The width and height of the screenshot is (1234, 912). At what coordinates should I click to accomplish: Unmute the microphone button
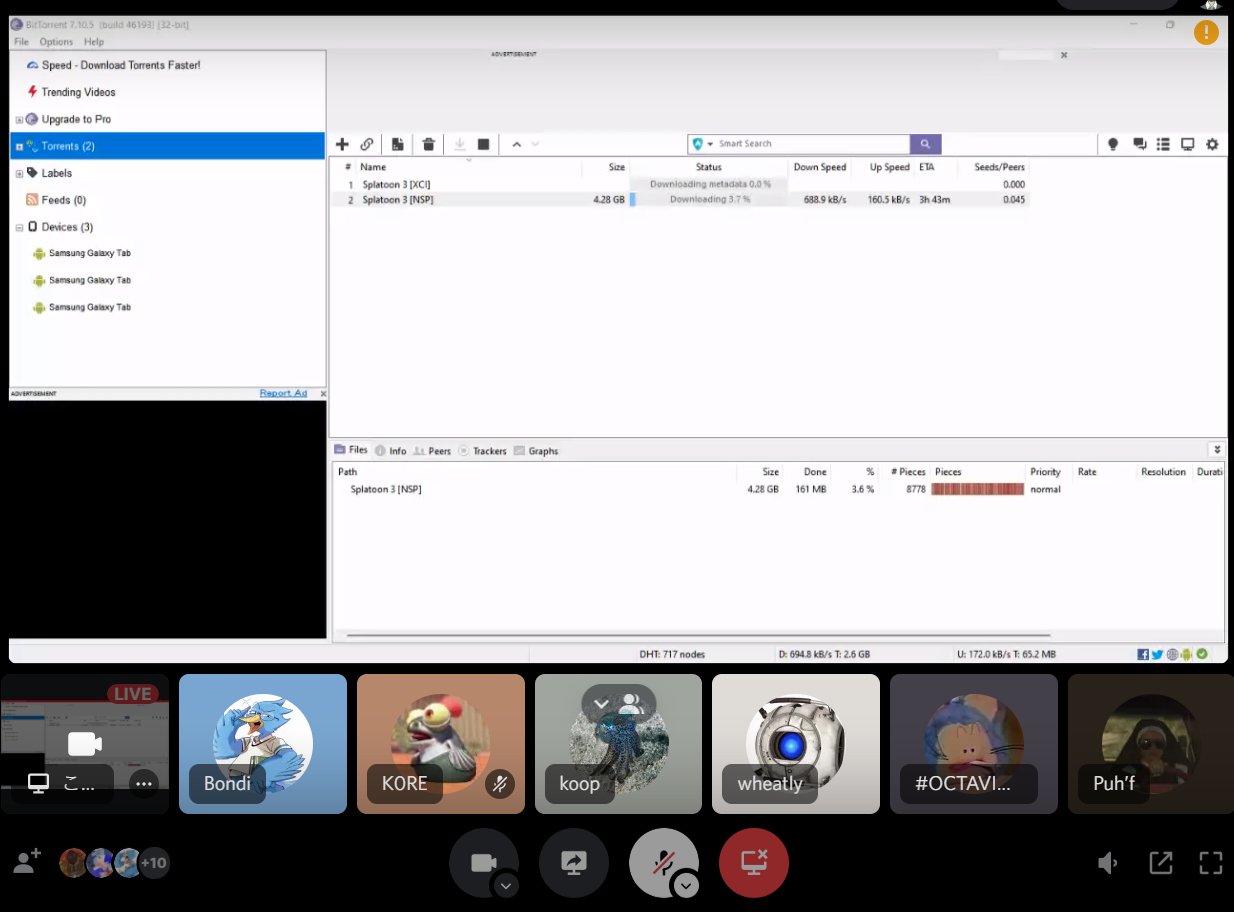pos(664,863)
